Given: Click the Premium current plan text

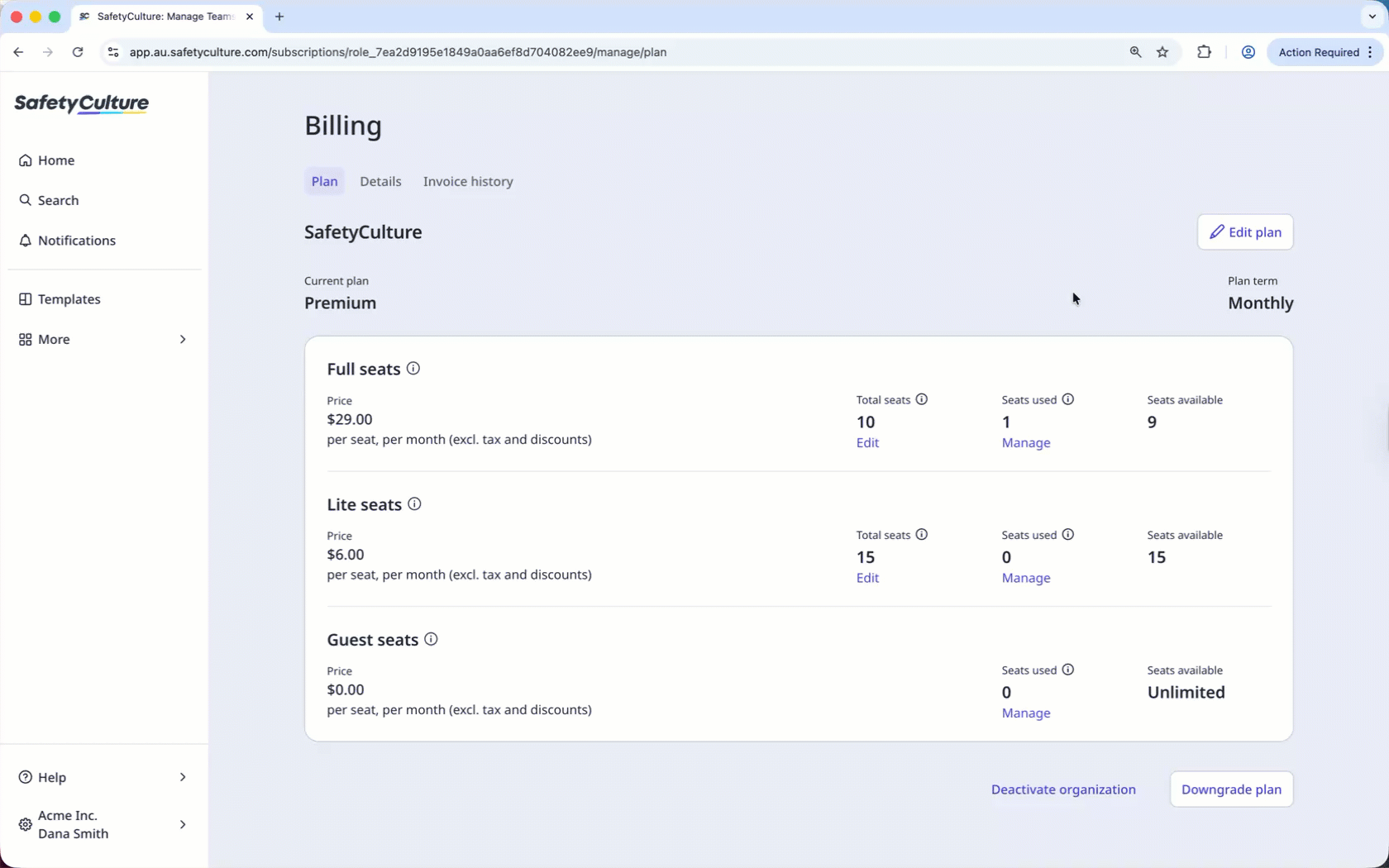Looking at the screenshot, I should coord(340,303).
